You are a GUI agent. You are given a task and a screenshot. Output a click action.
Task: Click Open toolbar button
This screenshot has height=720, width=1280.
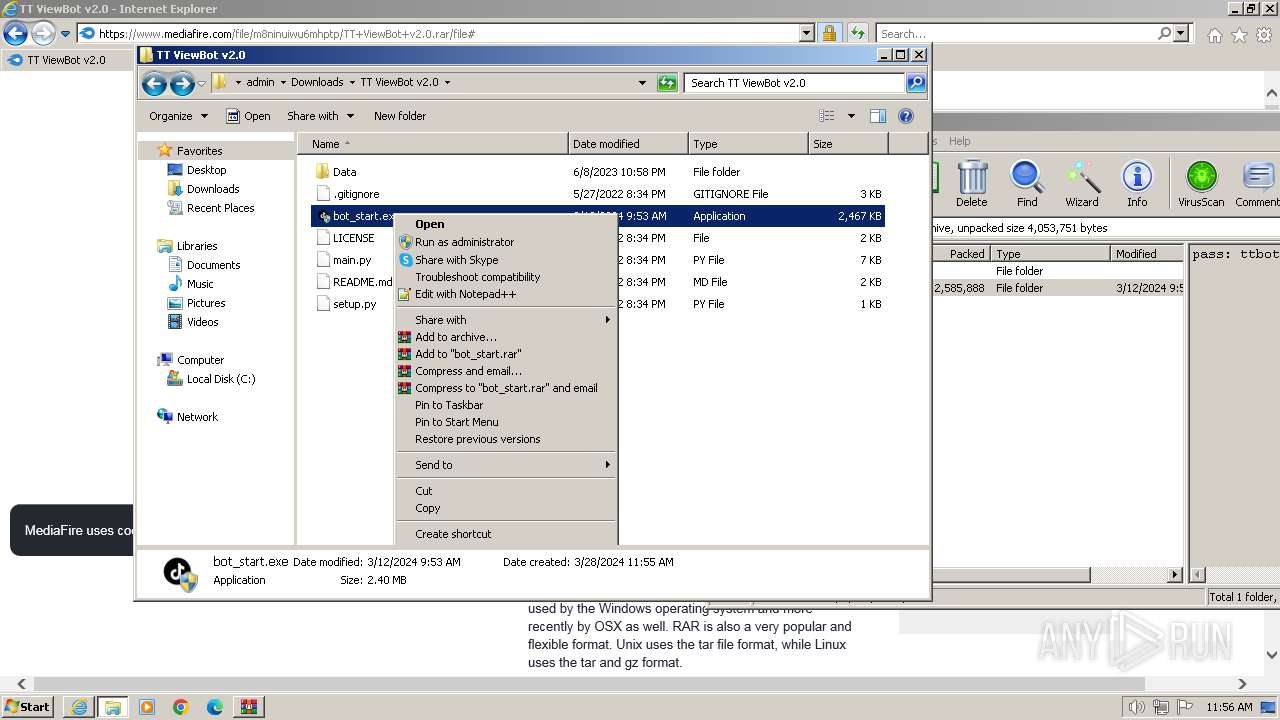tap(248, 116)
